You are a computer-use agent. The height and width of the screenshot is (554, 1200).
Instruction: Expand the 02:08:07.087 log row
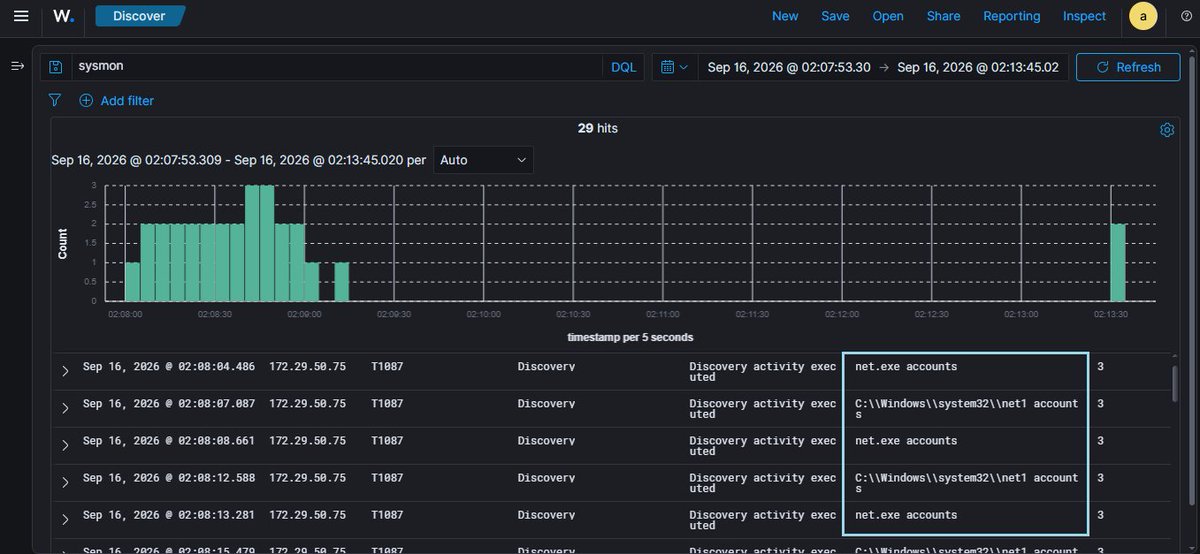[65, 408]
